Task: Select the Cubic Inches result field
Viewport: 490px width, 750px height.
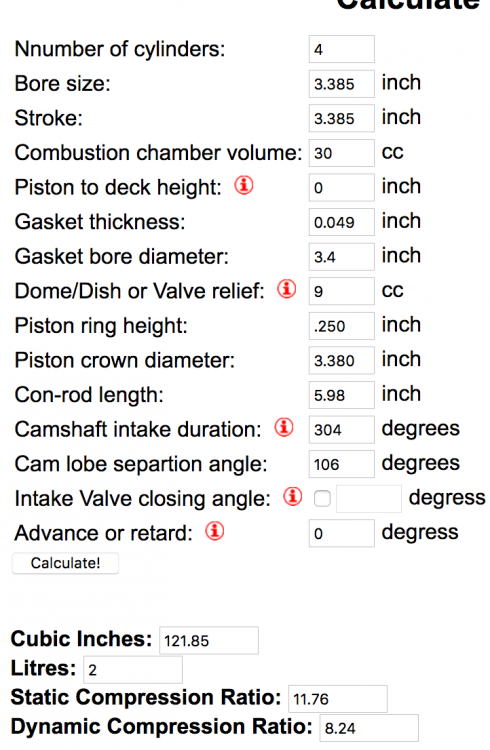Action: click(x=209, y=640)
